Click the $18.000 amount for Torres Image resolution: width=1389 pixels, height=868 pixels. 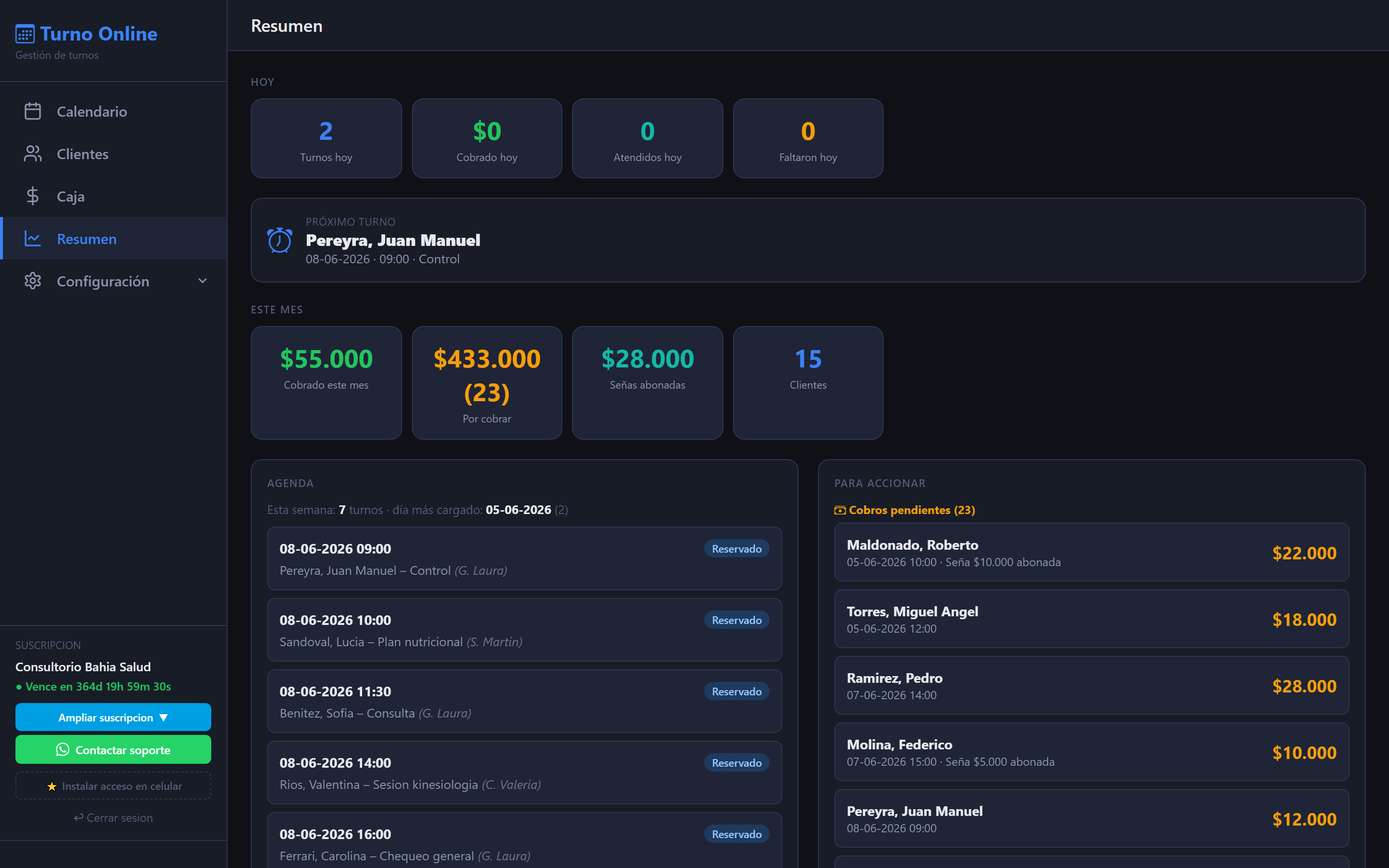coord(1304,620)
